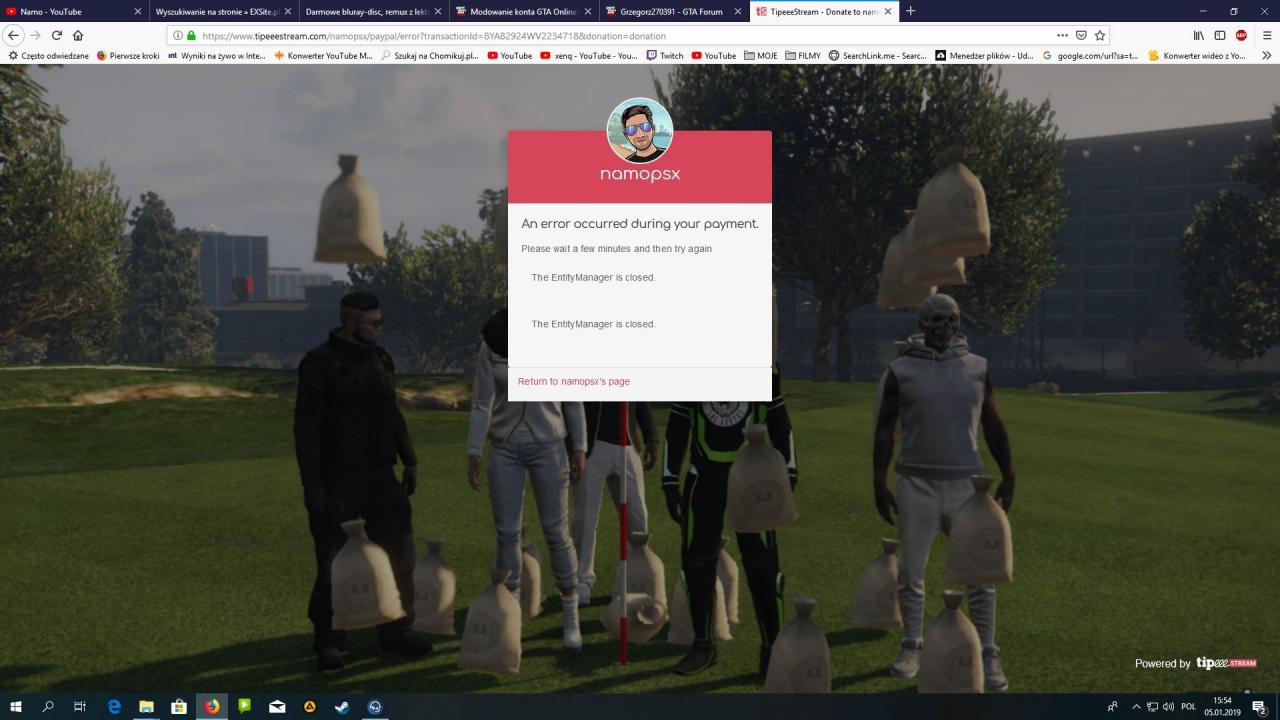Open a new browser tab
This screenshot has height=720, width=1280.
910,11
